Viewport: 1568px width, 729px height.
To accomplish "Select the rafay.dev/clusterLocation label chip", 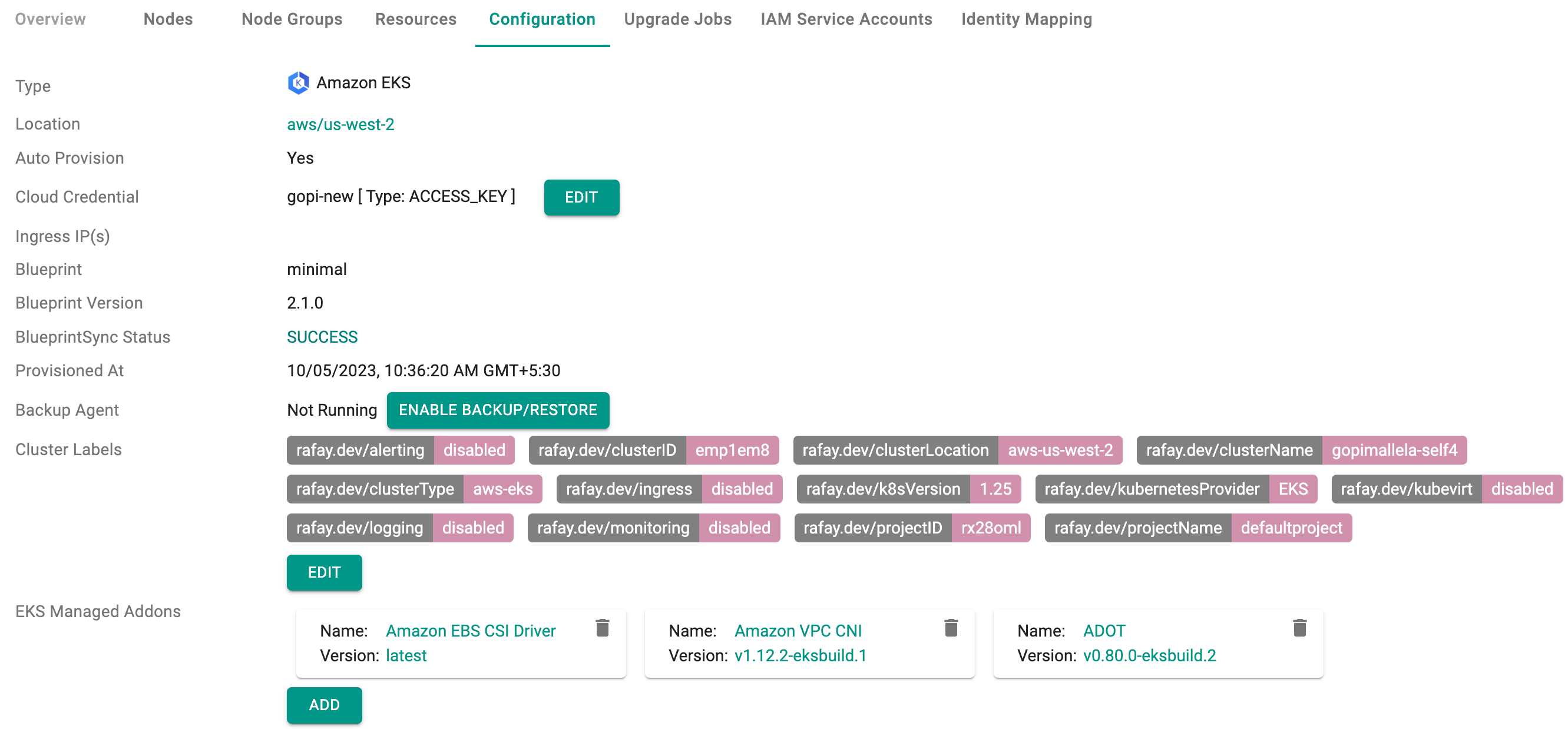I will click(958, 450).
